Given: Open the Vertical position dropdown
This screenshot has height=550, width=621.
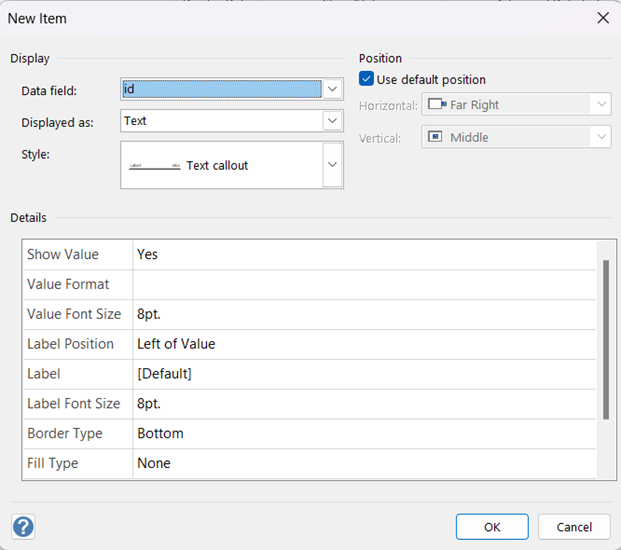Looking at the screenshot, I should pos(600,137).
